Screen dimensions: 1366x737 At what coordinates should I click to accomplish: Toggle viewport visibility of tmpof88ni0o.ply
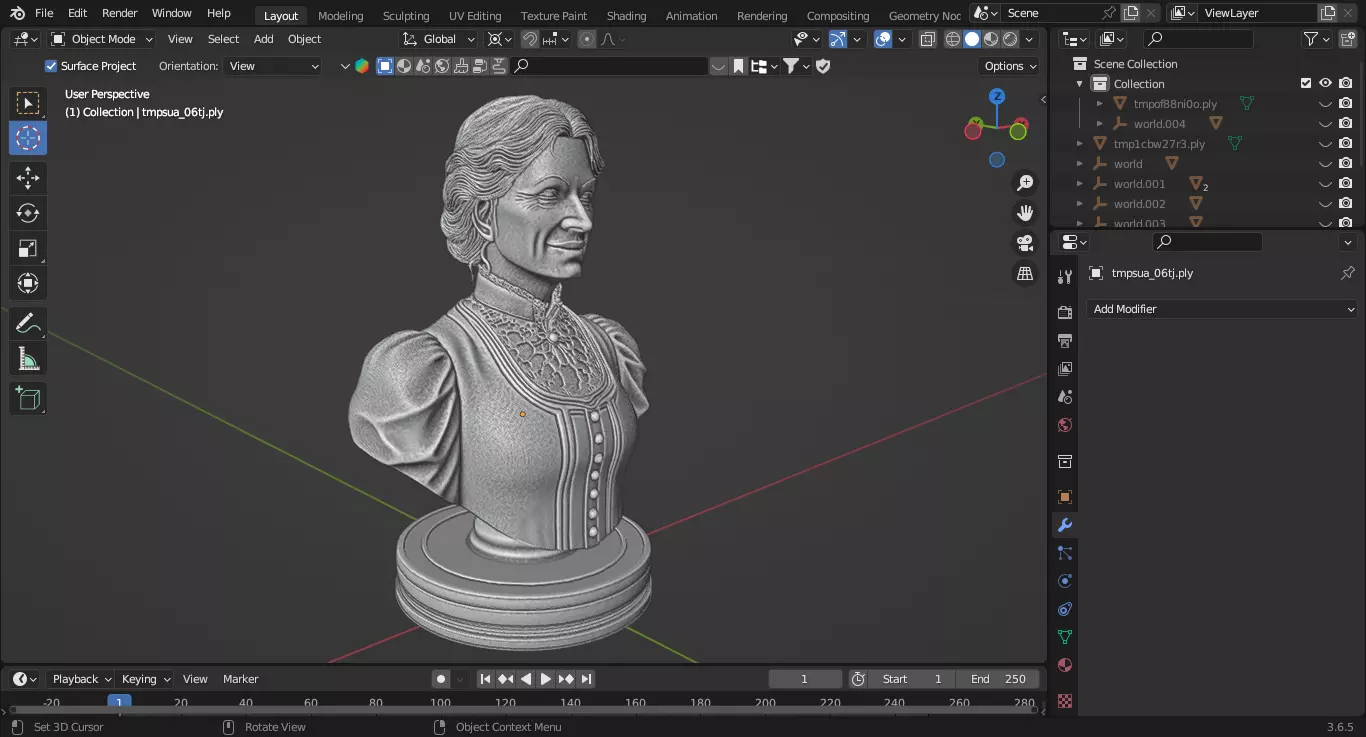coord(1325,103)
